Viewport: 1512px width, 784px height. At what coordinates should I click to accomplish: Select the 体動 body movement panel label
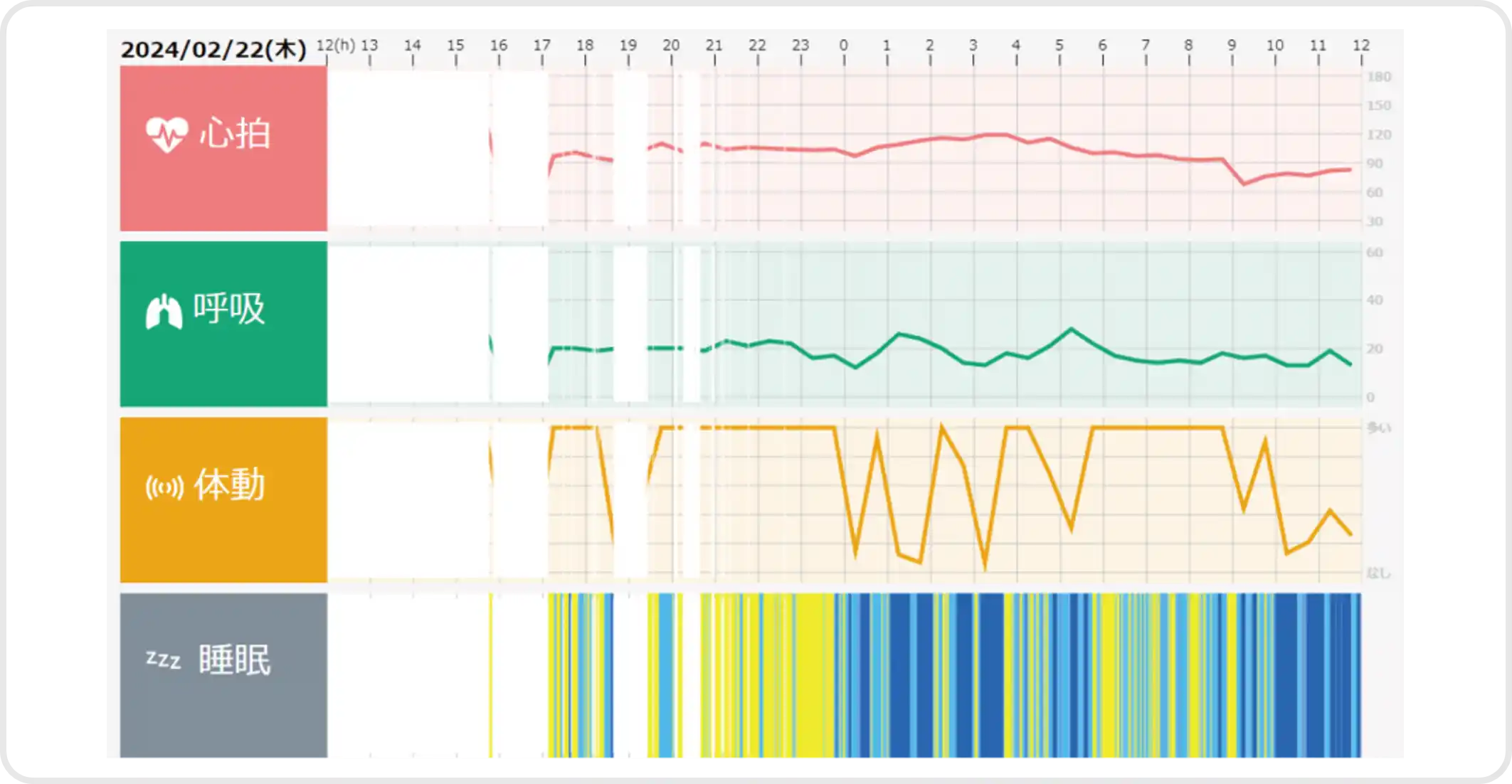coord(229,485)
